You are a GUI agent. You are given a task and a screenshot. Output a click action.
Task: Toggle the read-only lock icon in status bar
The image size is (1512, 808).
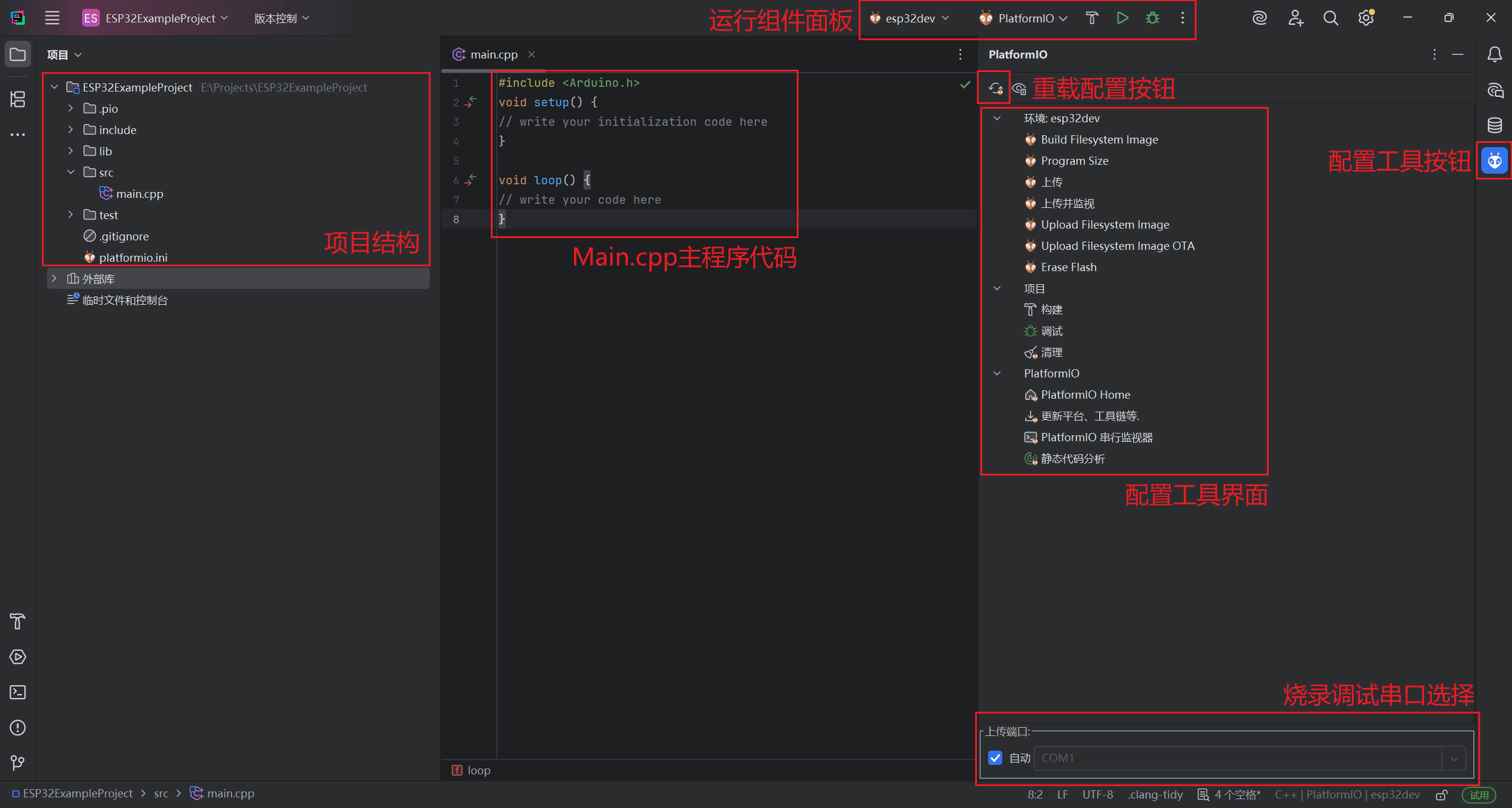pyautogui.click(x=1442, y=795)
